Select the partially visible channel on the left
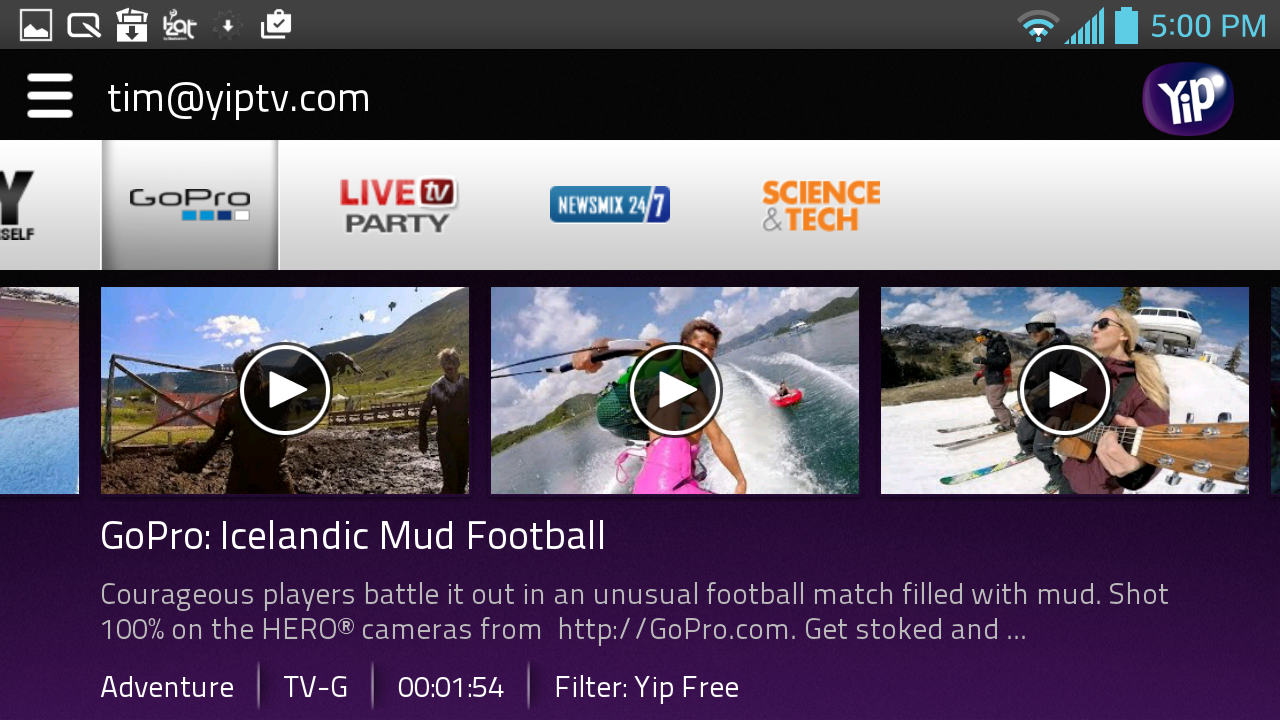 [x=18, y=205]
